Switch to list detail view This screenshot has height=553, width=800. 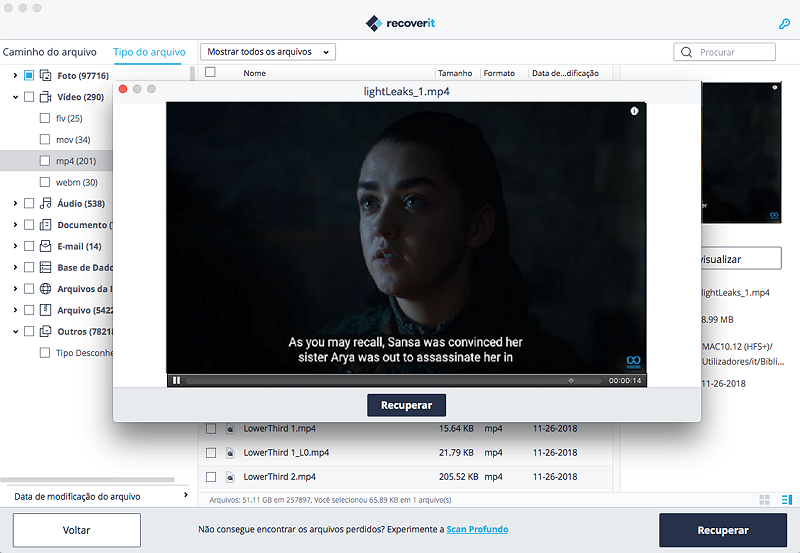[x=787, y=499]
